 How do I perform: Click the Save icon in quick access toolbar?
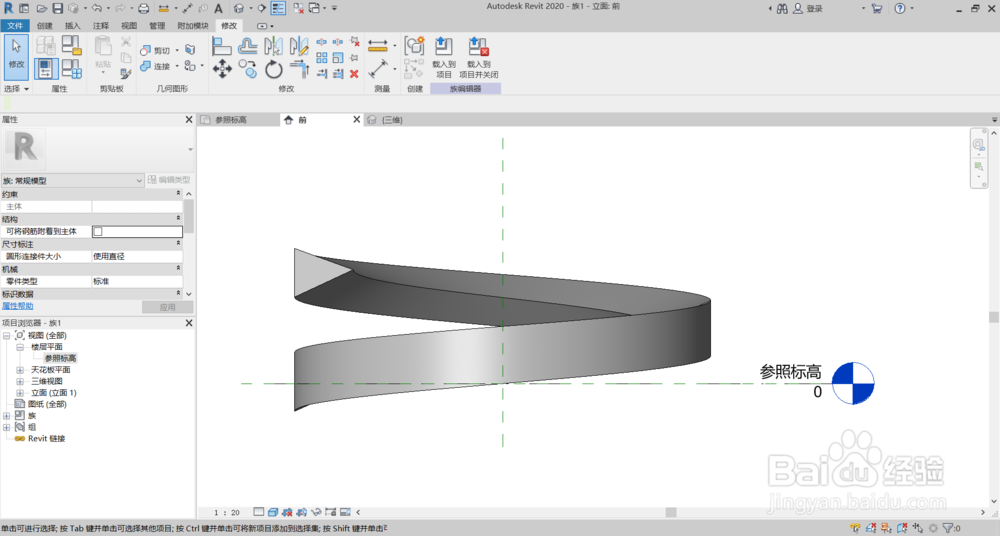(x=57, y=8)
